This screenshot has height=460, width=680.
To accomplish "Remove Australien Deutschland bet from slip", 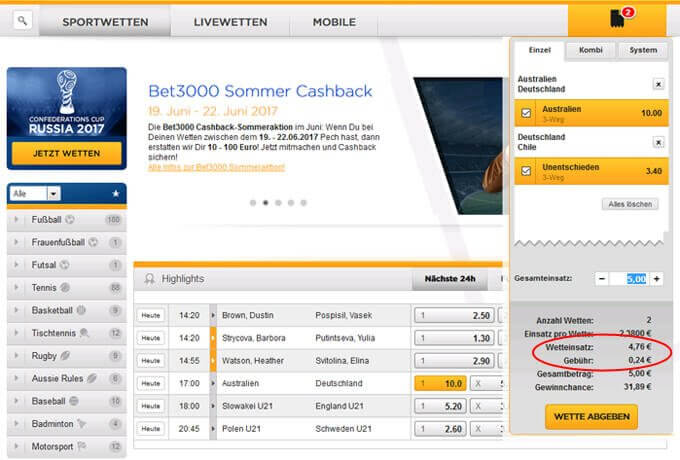I will coord(658,84).
